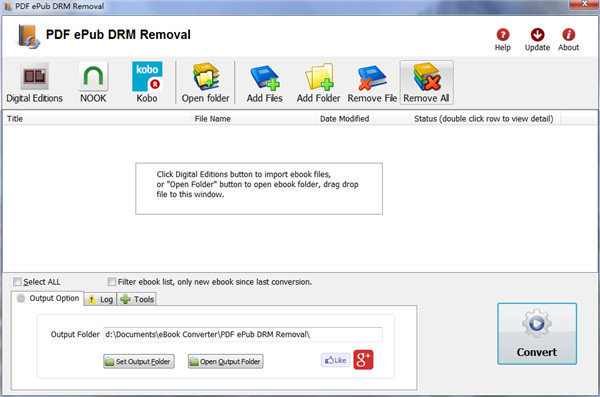Import books from Kobo
The width and height of the screenshot is (600, 397).
point(147,82)
